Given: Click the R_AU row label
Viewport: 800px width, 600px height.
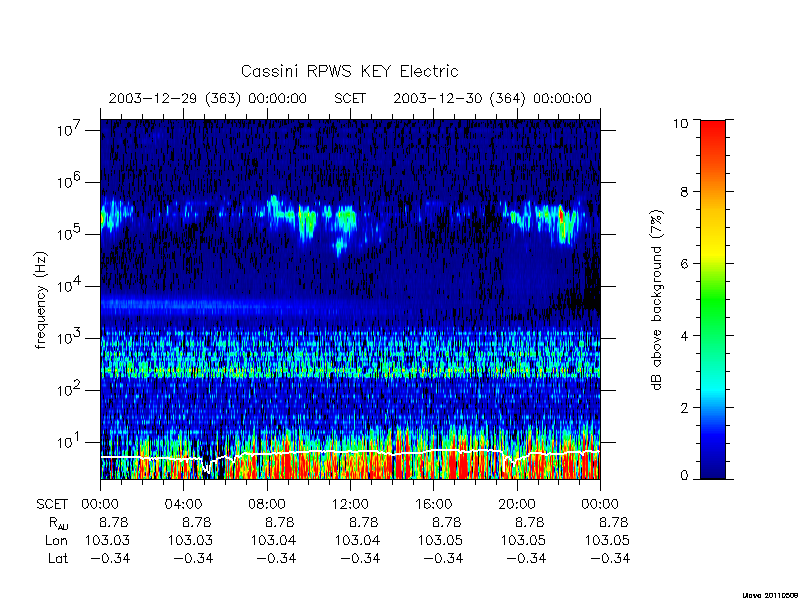Looking at the screenshot, I should tap(58, 523).
